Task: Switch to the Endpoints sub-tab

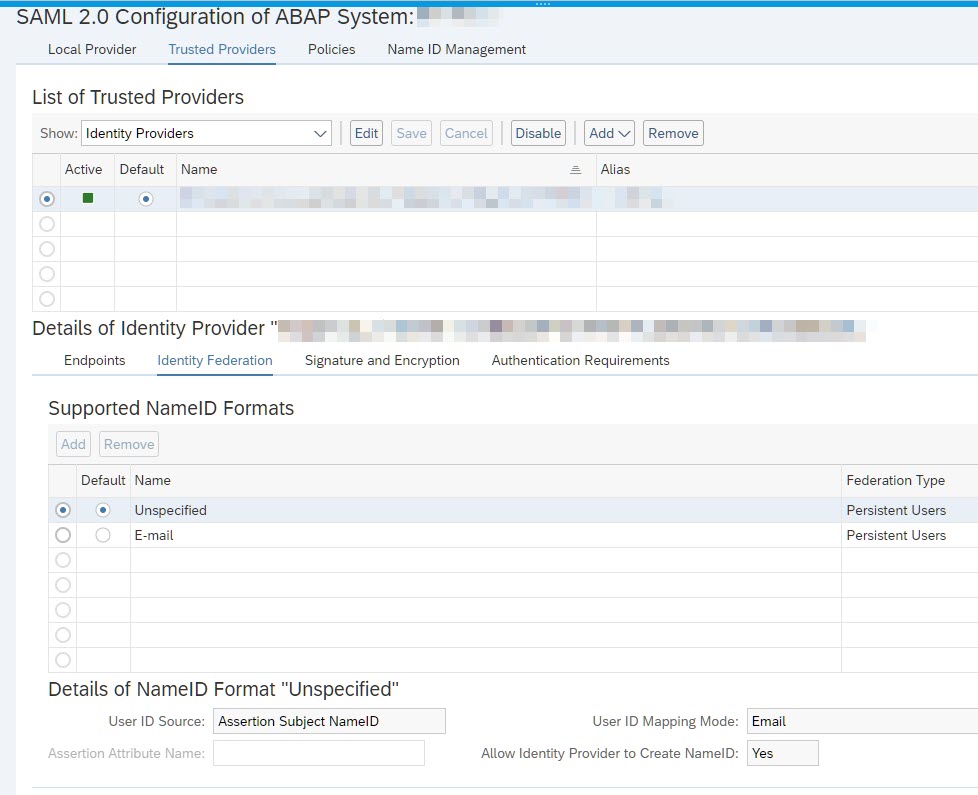Action: (x=95, y=360)
